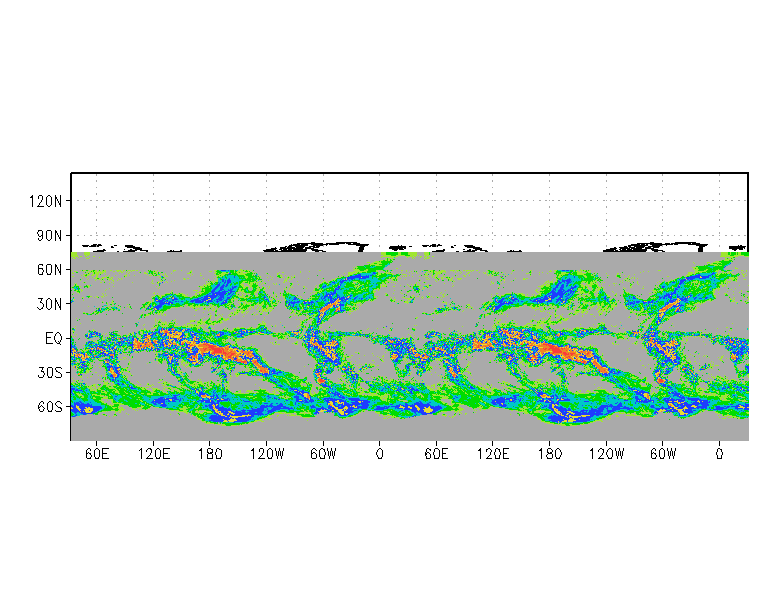
Task: Click the EQ equator axis label
Action: [54, 338]
